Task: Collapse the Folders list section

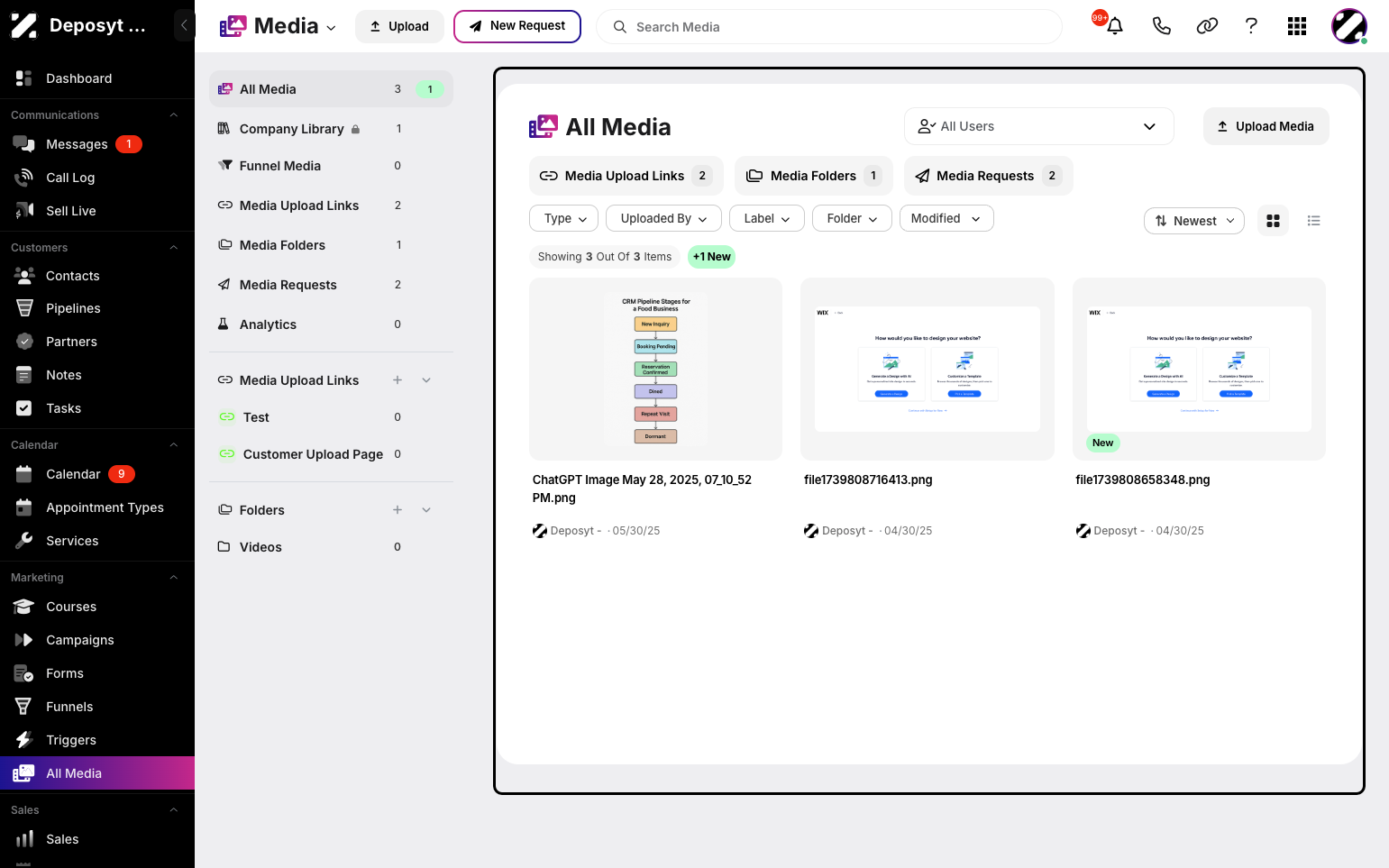Action: [426, 510]
